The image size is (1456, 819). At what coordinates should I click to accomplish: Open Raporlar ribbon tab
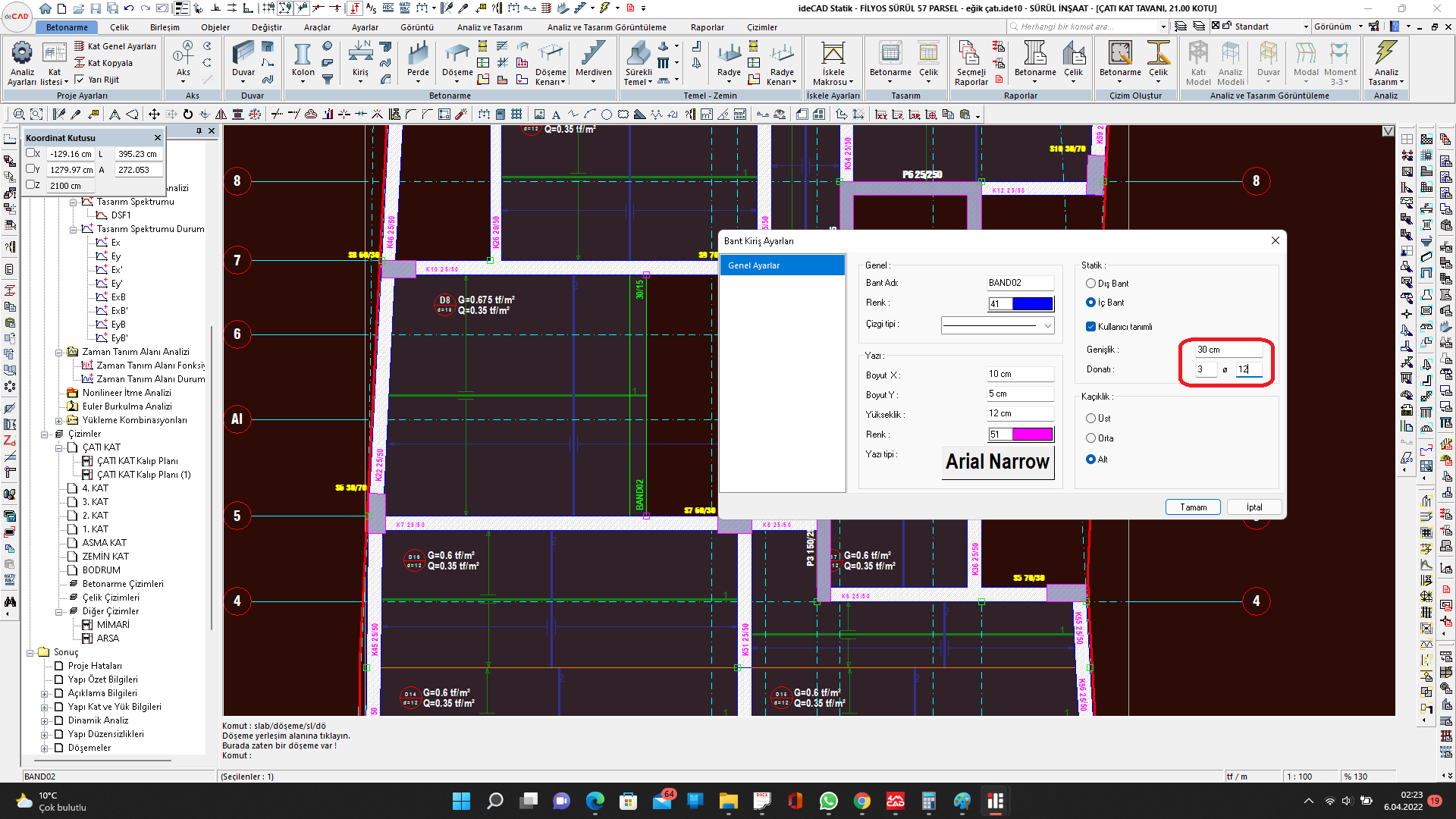(707, 27)
